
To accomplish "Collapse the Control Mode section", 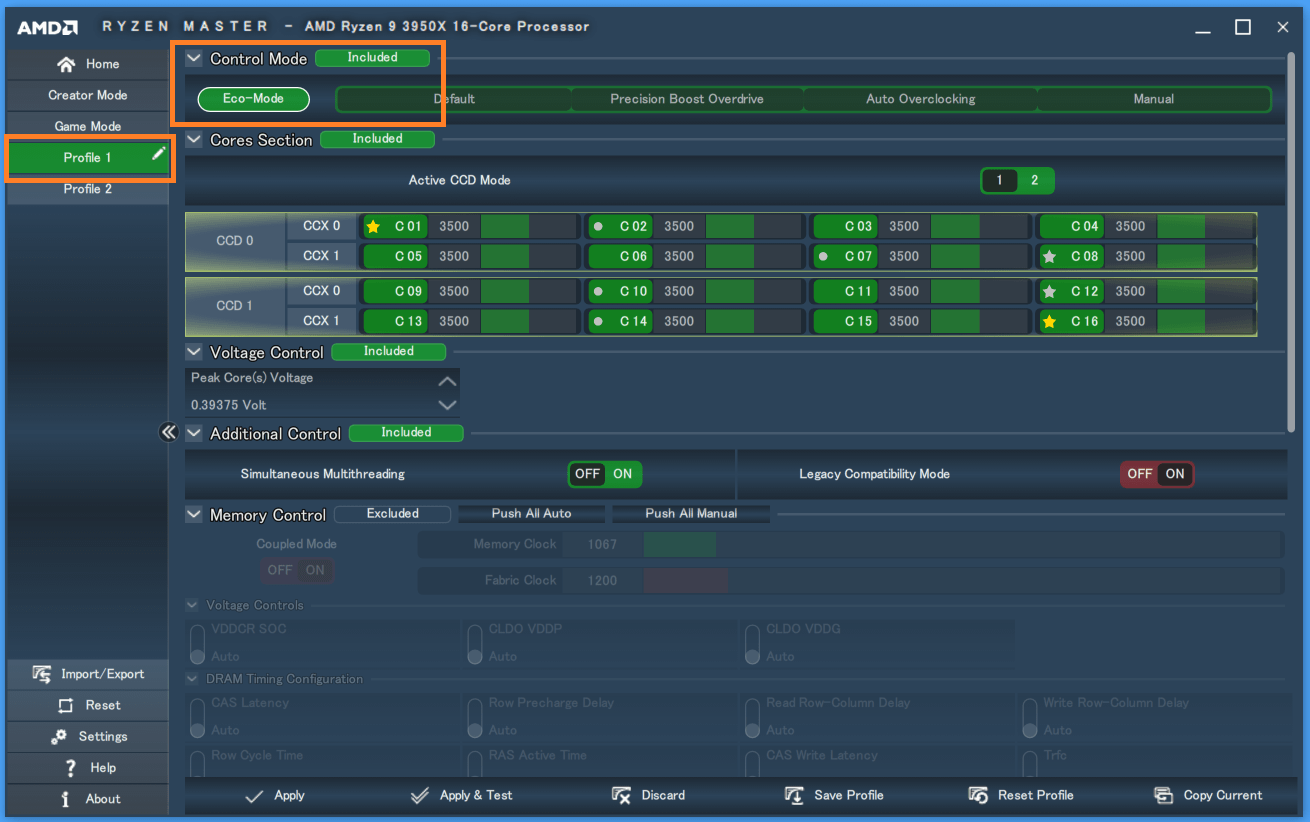I will 194,59.
